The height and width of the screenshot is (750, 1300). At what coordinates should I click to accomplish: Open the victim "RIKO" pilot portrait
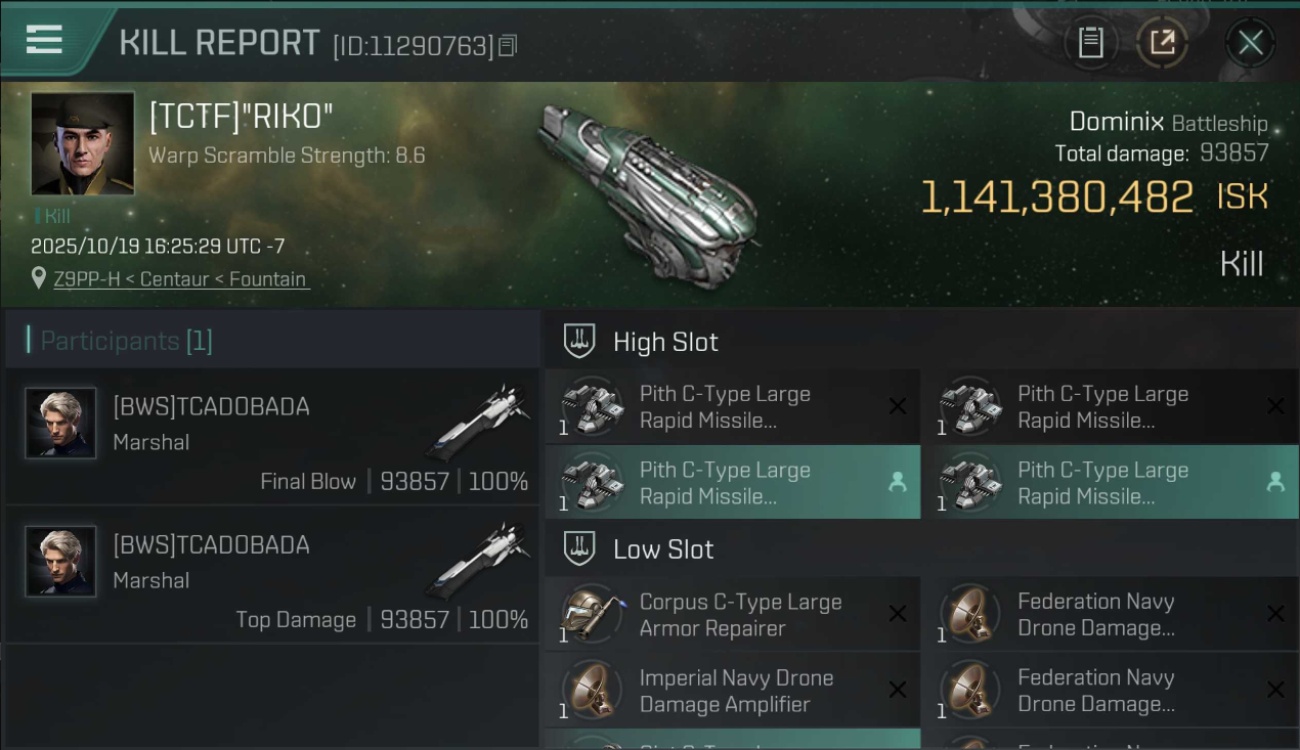(x=82, y=143)
